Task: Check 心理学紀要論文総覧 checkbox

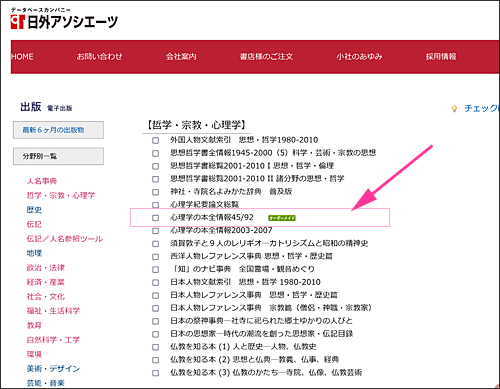Action: [x=155, y=205]
